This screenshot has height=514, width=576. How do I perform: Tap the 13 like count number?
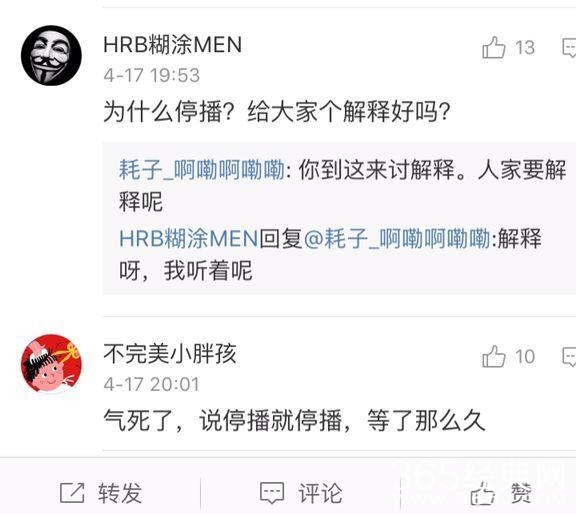tap(525, 48)
